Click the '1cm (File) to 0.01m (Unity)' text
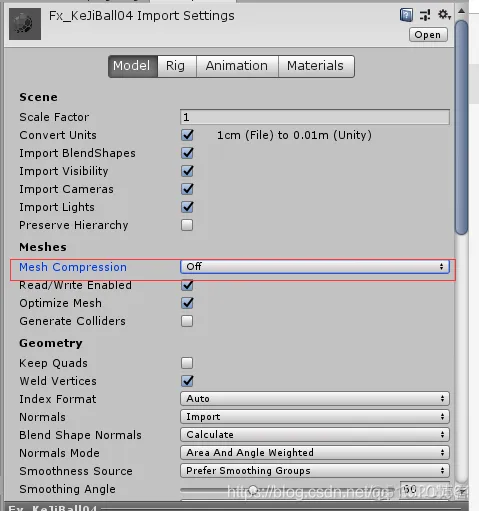Screen dimensions: 479x511 tap(294, 135)
